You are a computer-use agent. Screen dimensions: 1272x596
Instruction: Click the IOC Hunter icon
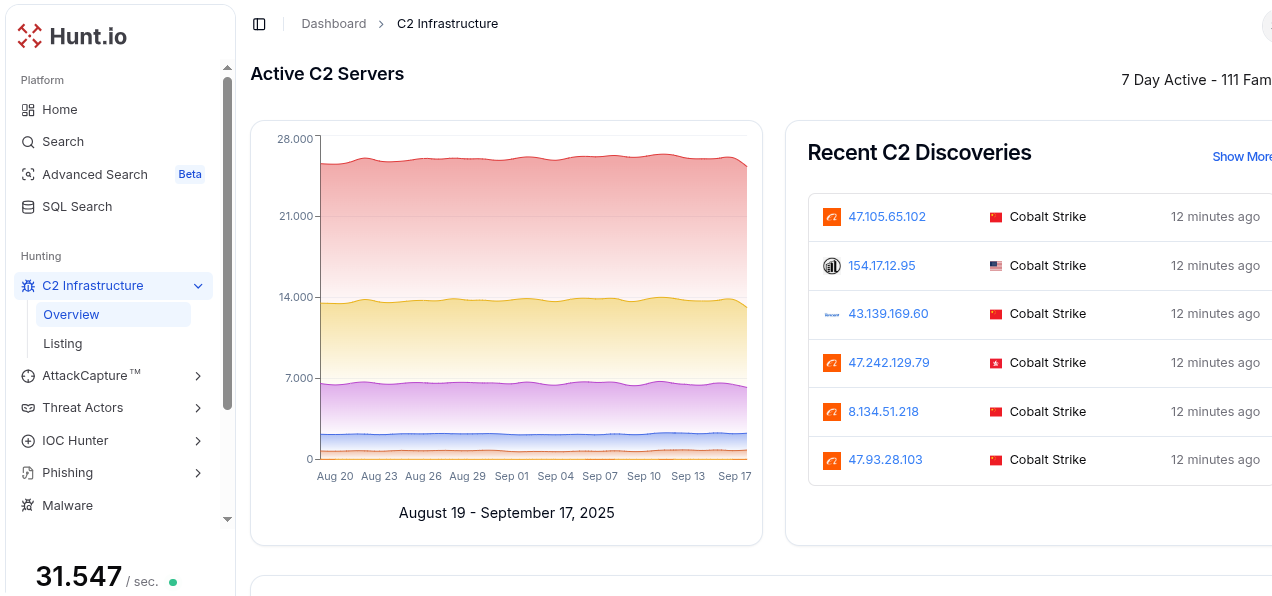(x=28, y=441)
